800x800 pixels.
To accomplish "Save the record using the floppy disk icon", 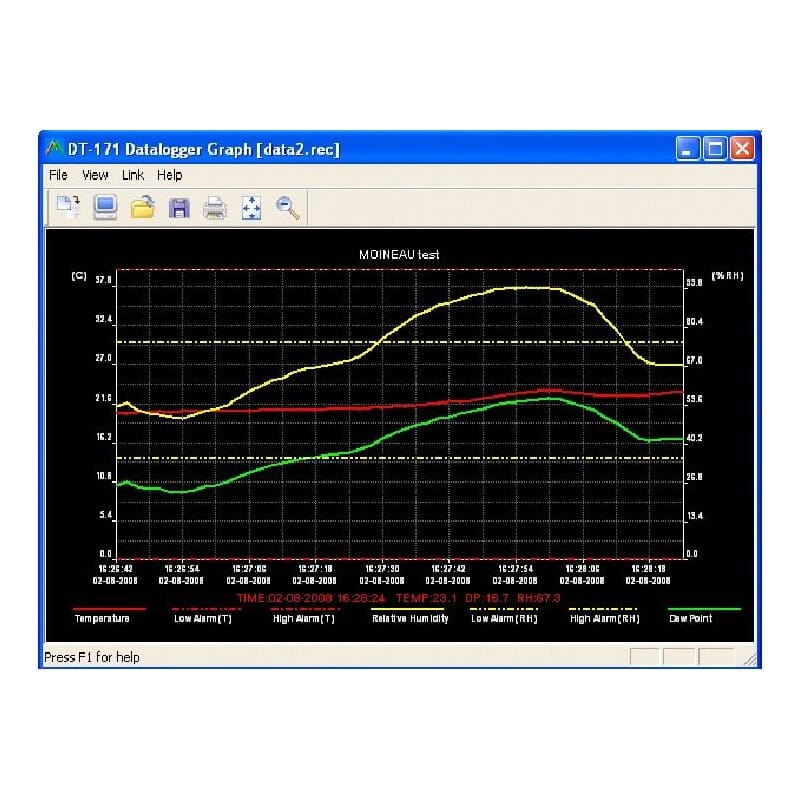I will pos(179,207).
